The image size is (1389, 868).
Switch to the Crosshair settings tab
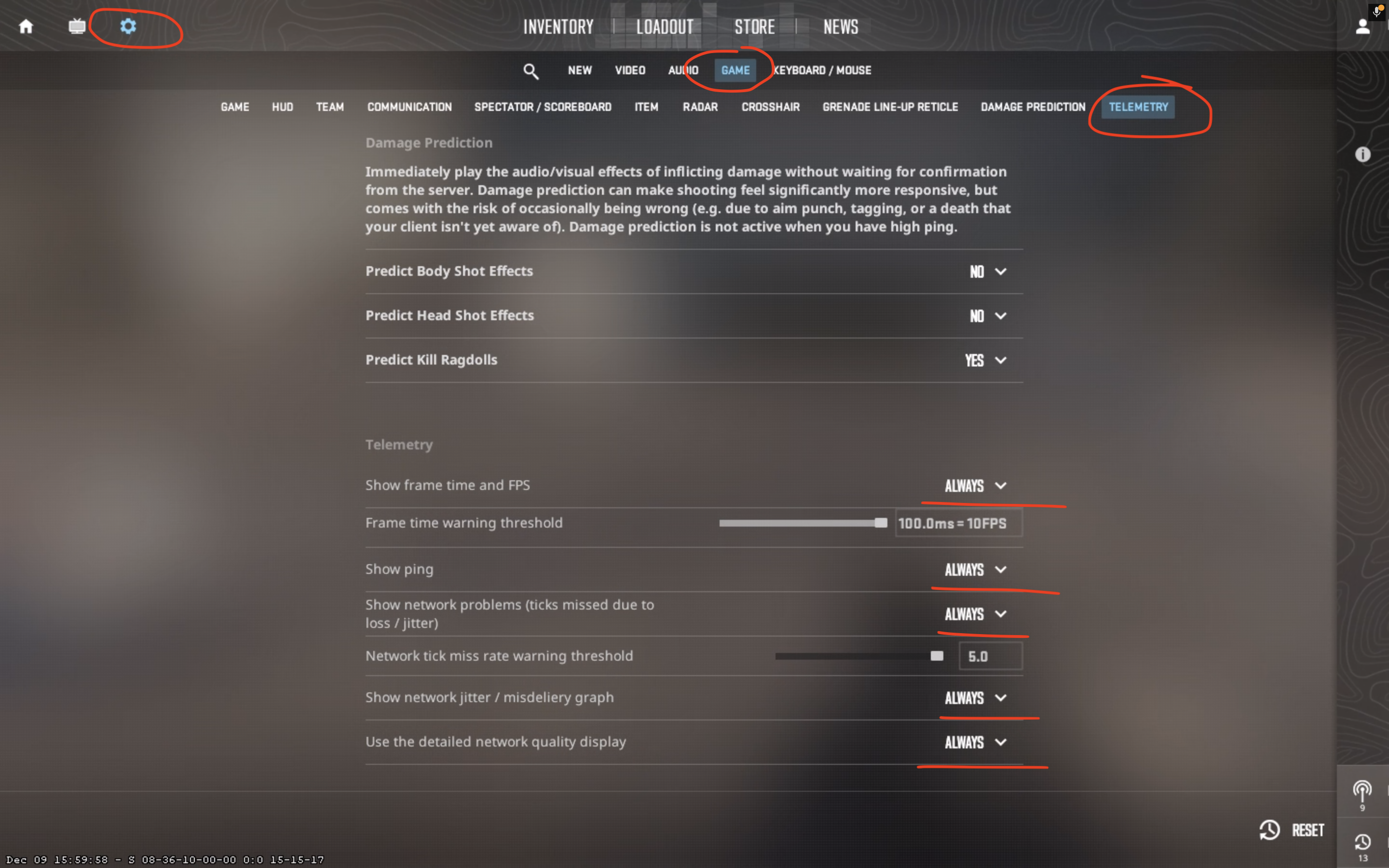[x=770, y=107]
